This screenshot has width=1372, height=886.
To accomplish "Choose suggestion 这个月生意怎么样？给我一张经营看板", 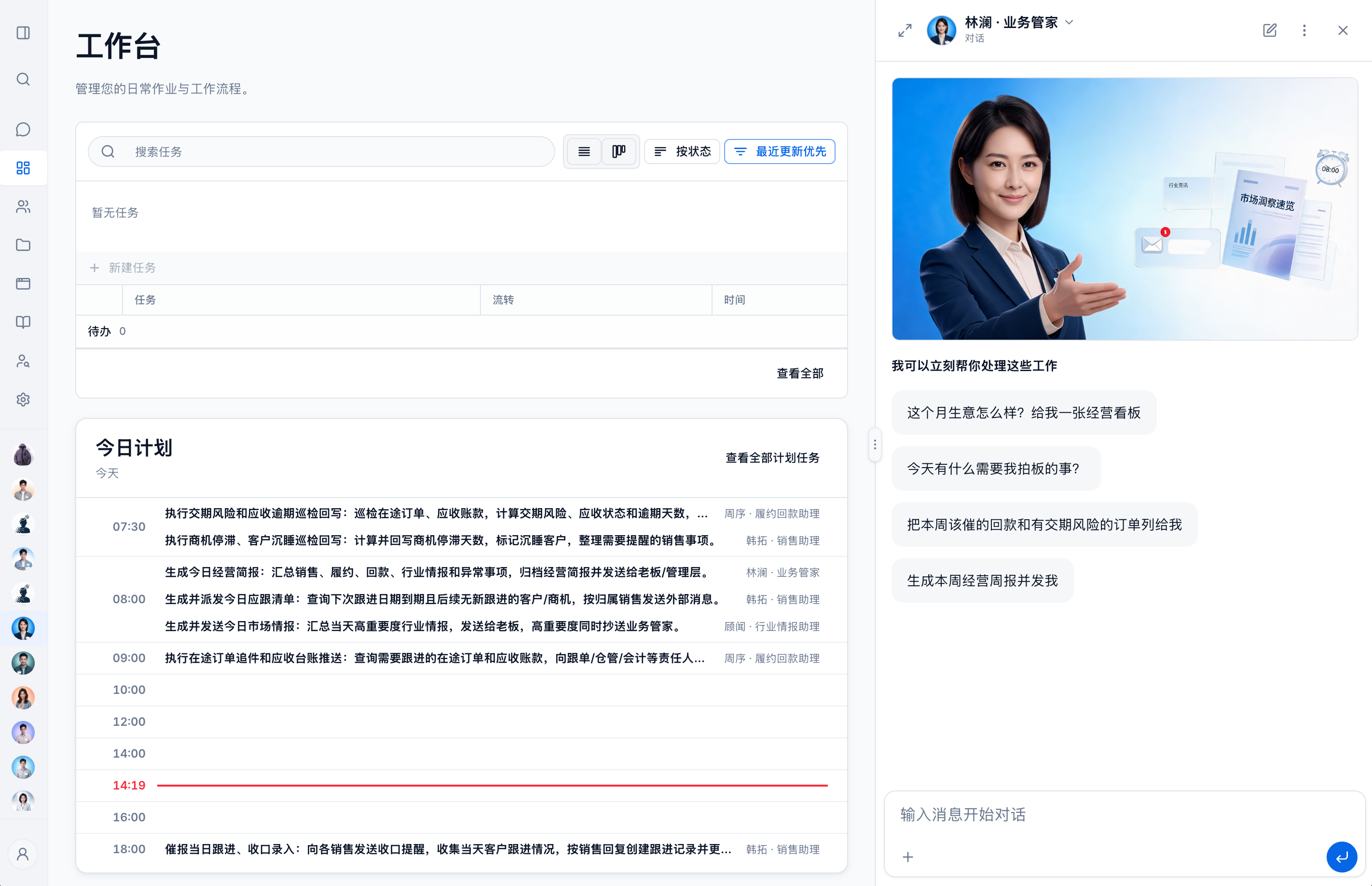I will [1024, 413].
